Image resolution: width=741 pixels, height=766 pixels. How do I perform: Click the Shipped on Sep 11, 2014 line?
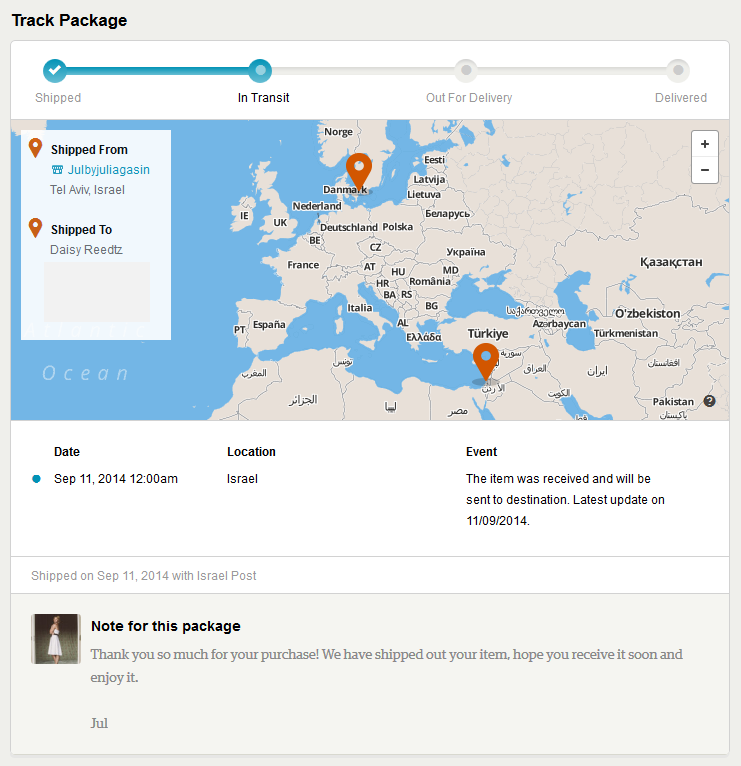coord(144,575)
